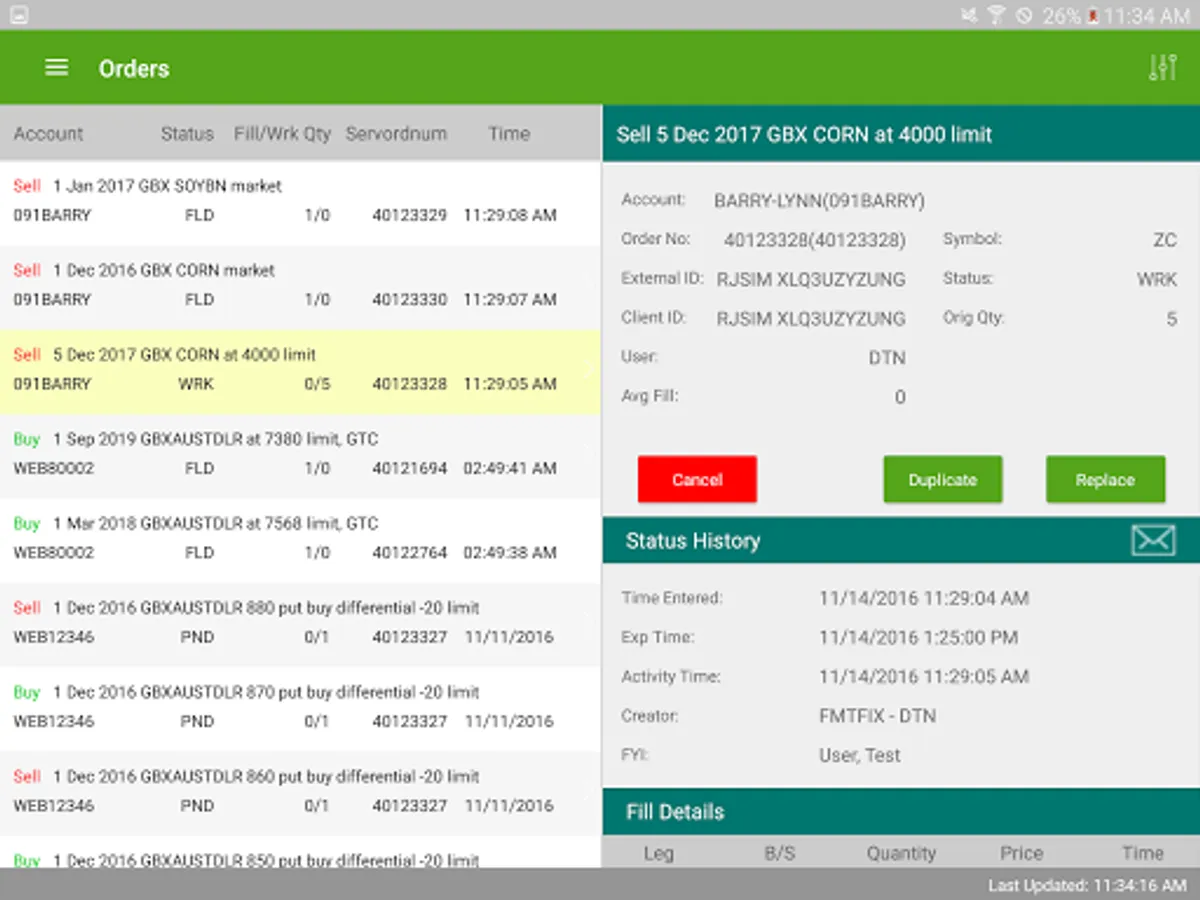The width and height of the screenshot is (1200, 900).
Task: Tap the screenshot notification icon in status bar
Action: click(x=18, y=15)
